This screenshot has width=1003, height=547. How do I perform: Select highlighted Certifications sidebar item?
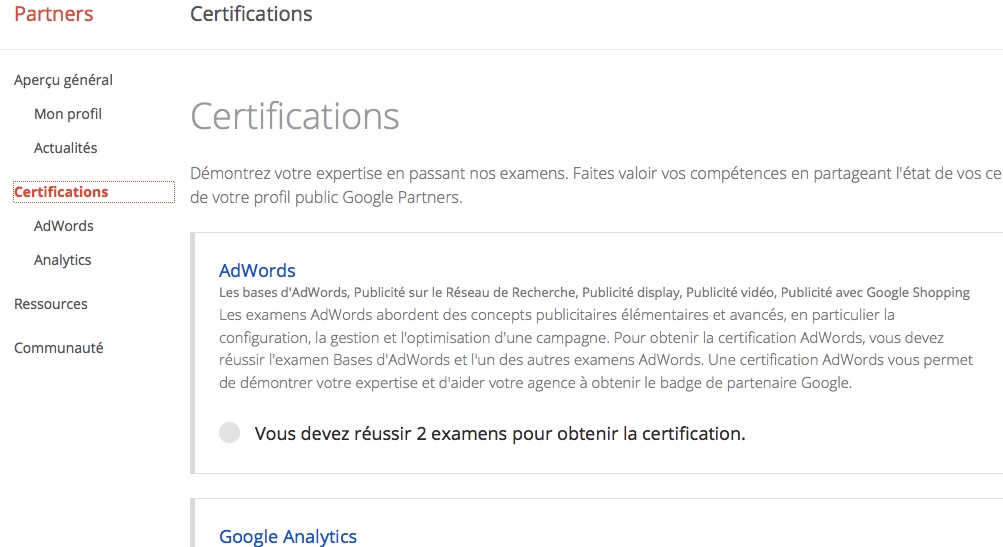(x=62, y=192)
